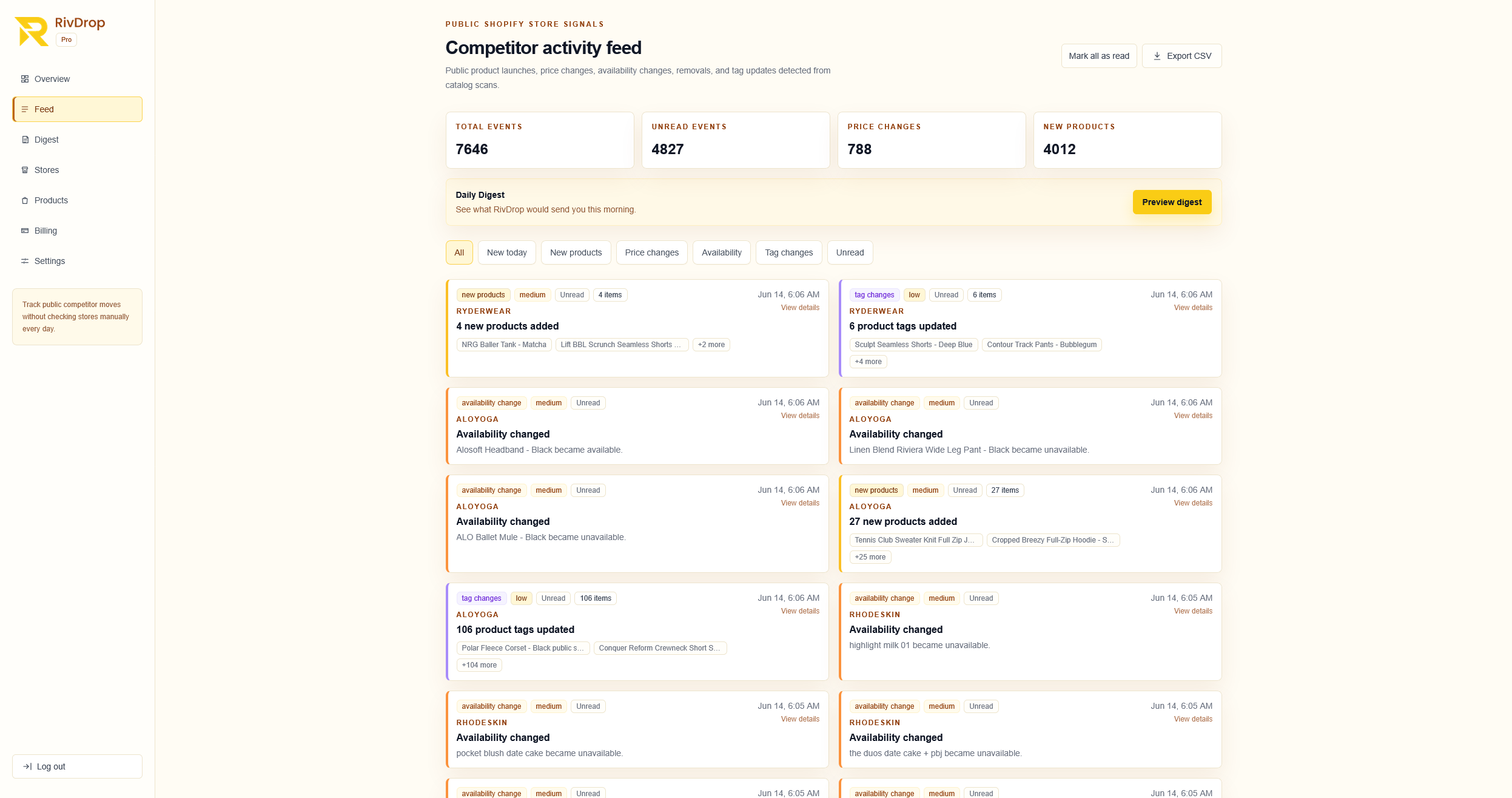Viewport: 1512px width, 798px height.
Task: Click the 'Competitor activity feed' heading
Action: 543,48
